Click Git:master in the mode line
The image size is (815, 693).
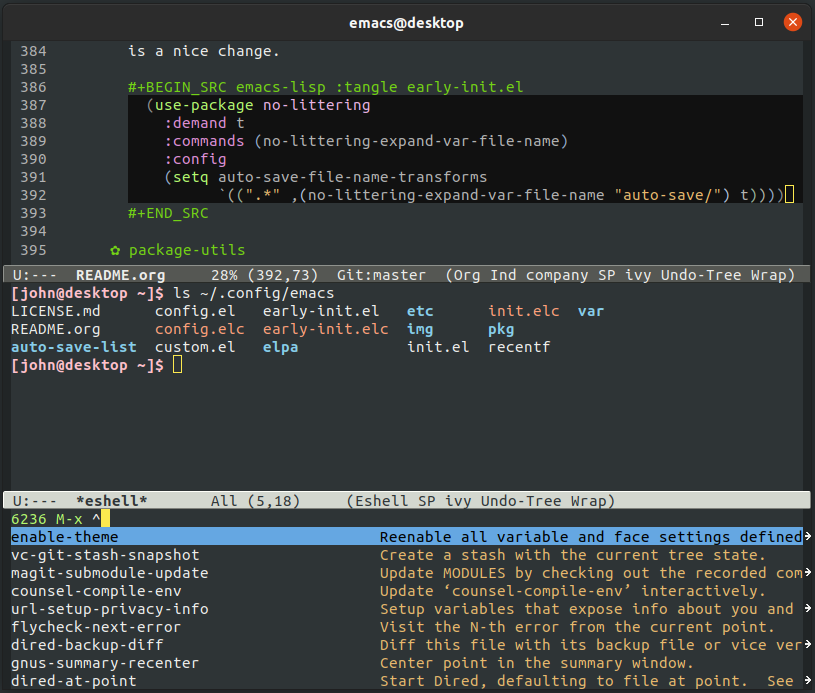point(381,275)
